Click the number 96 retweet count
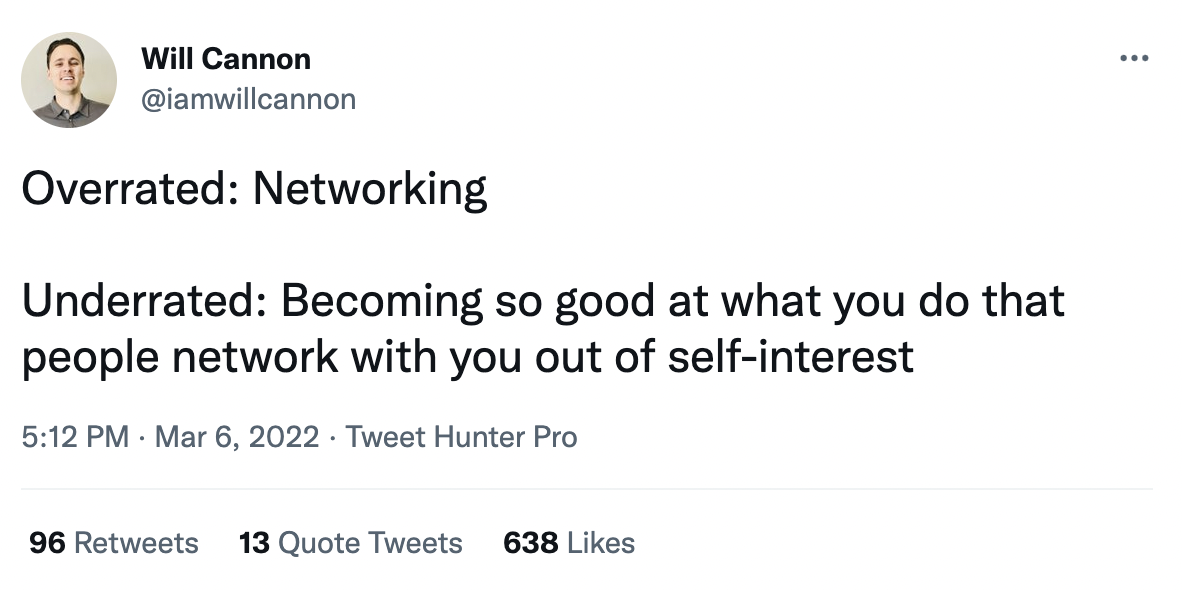 coord(46,543)
